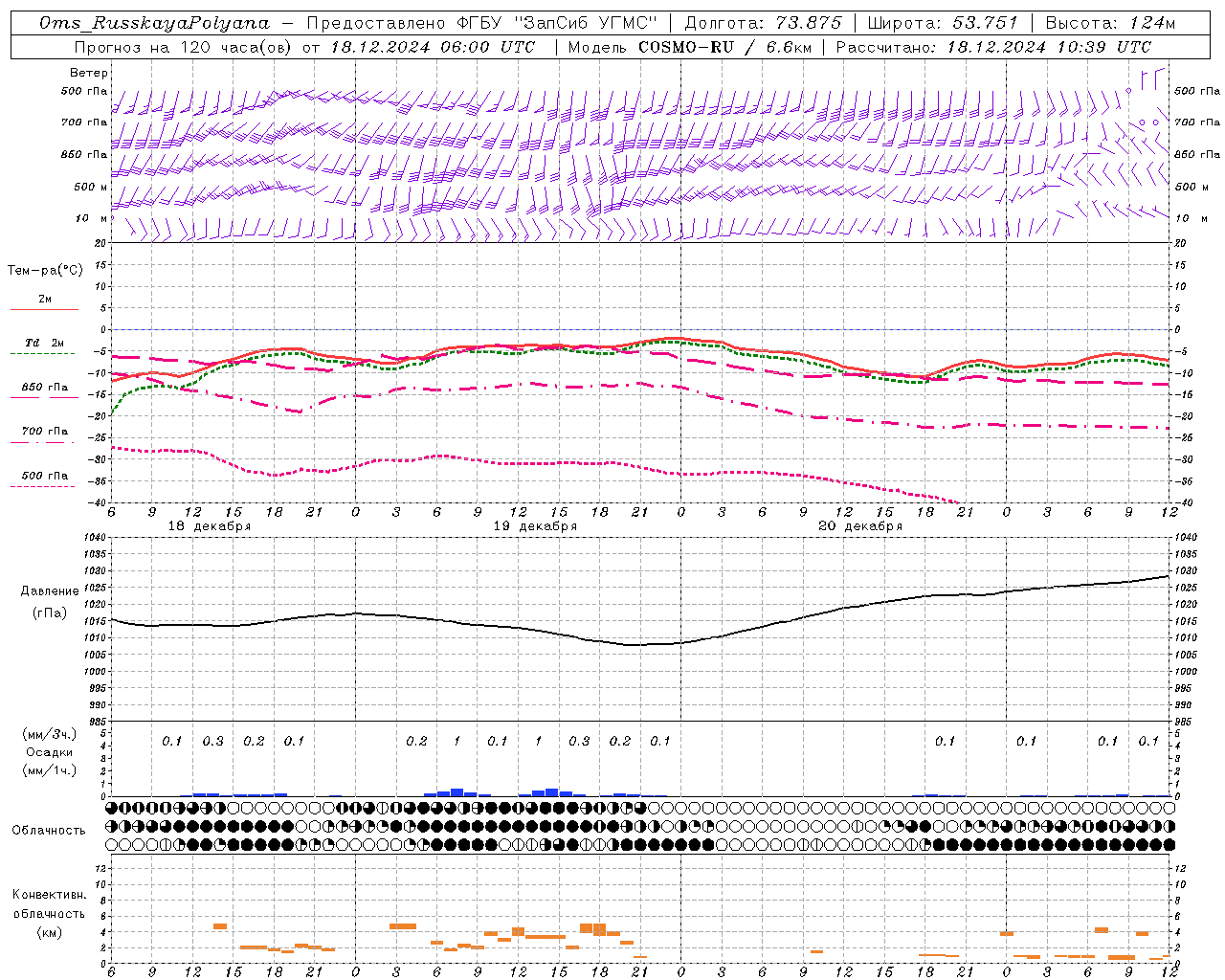Click the '(мм/3ч.)' precipitation unit label

pos(49,734)
